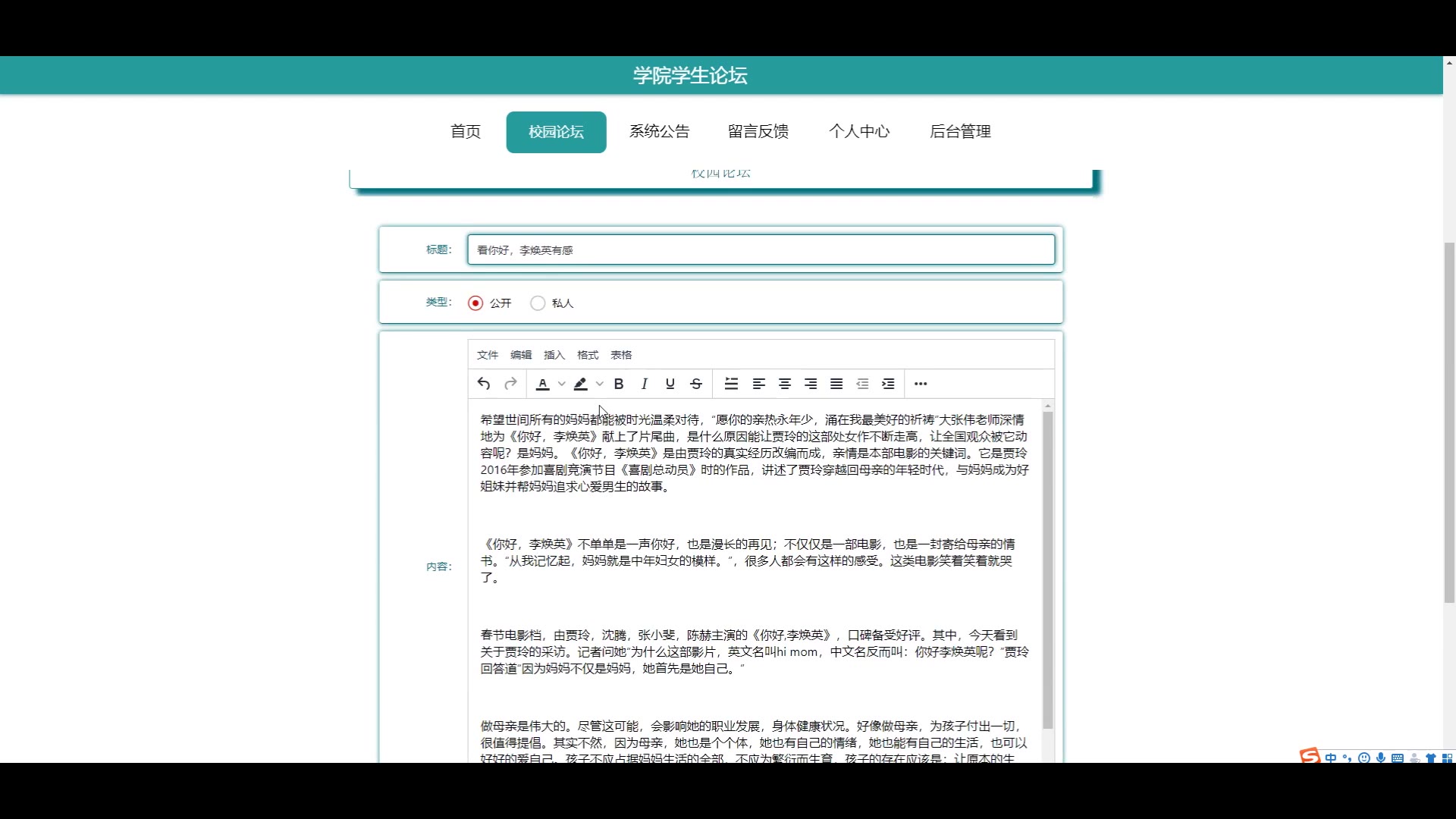Show more toolbar options via the three dots

pyautogui.click(x=921, y=384)
